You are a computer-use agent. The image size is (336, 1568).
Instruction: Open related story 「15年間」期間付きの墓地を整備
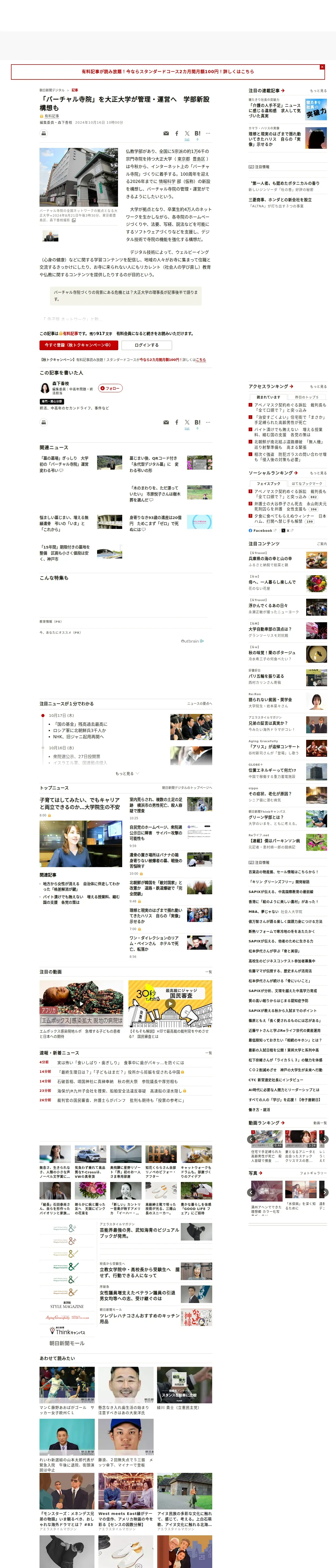65,553
